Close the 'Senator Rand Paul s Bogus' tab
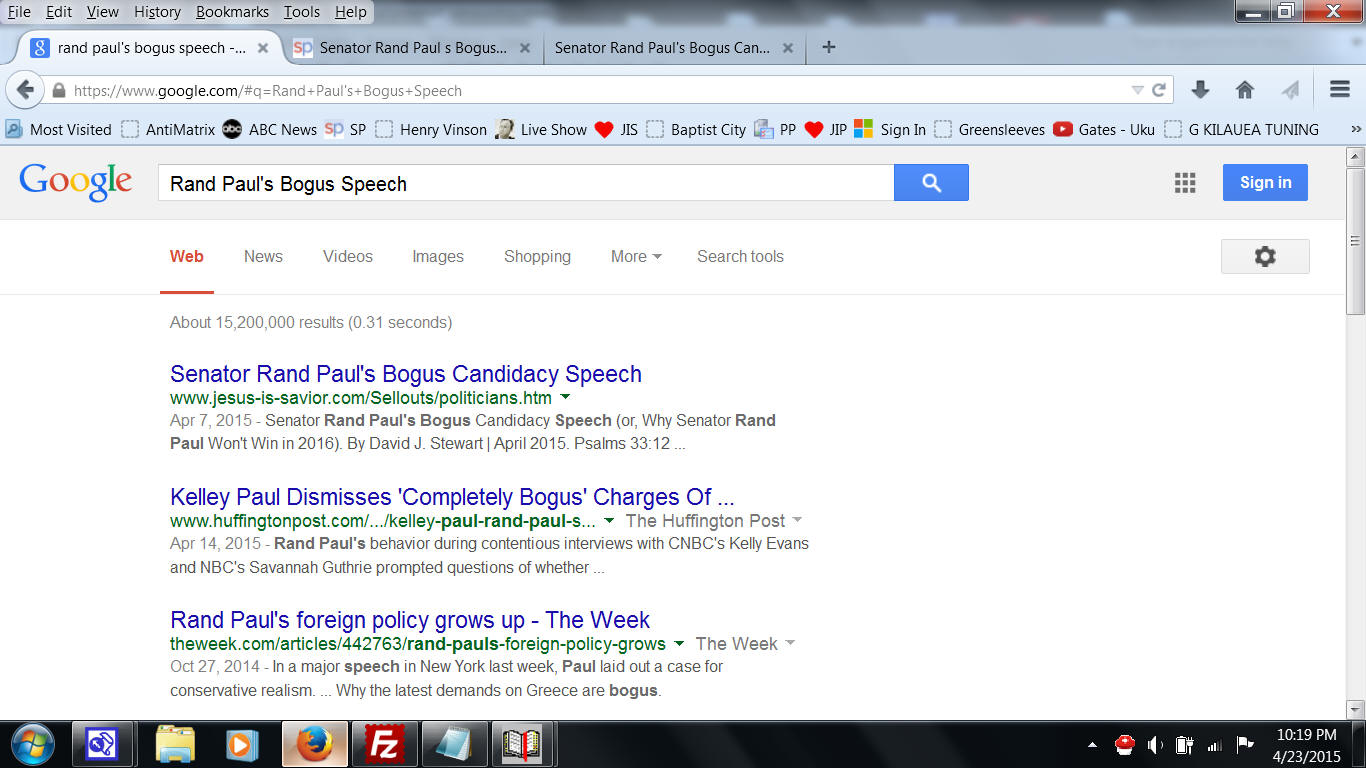Image resolution: width=1366 pixels, height=768 pixels. point(526,48)
